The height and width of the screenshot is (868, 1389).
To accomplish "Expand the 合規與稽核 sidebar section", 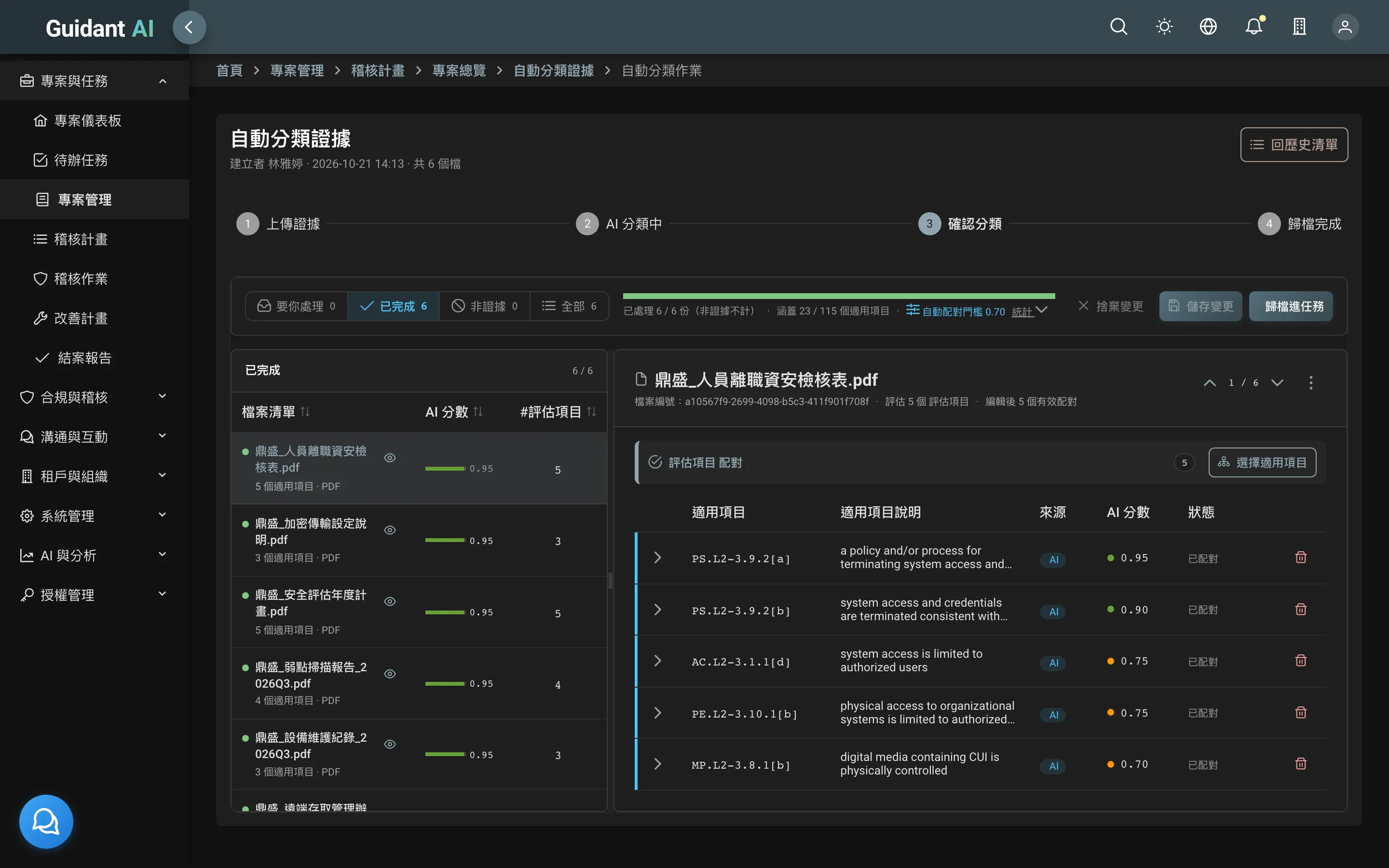I will click(x=94, y=397).
